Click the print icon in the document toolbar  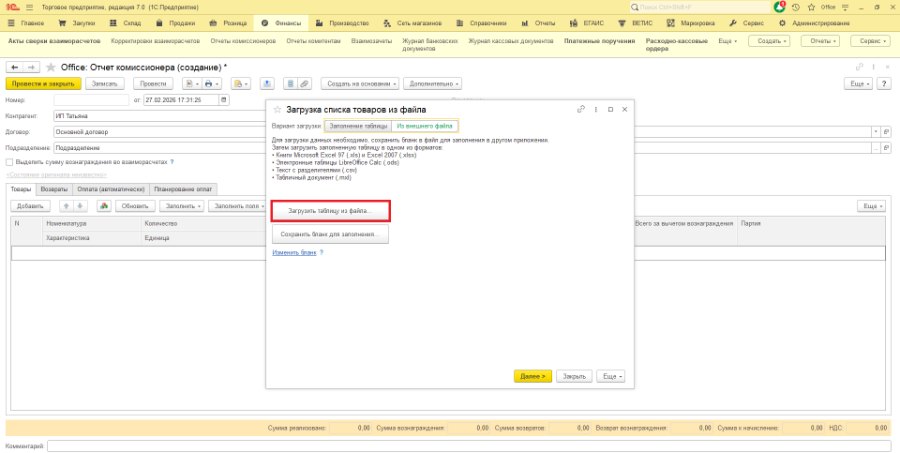point(208,84)
